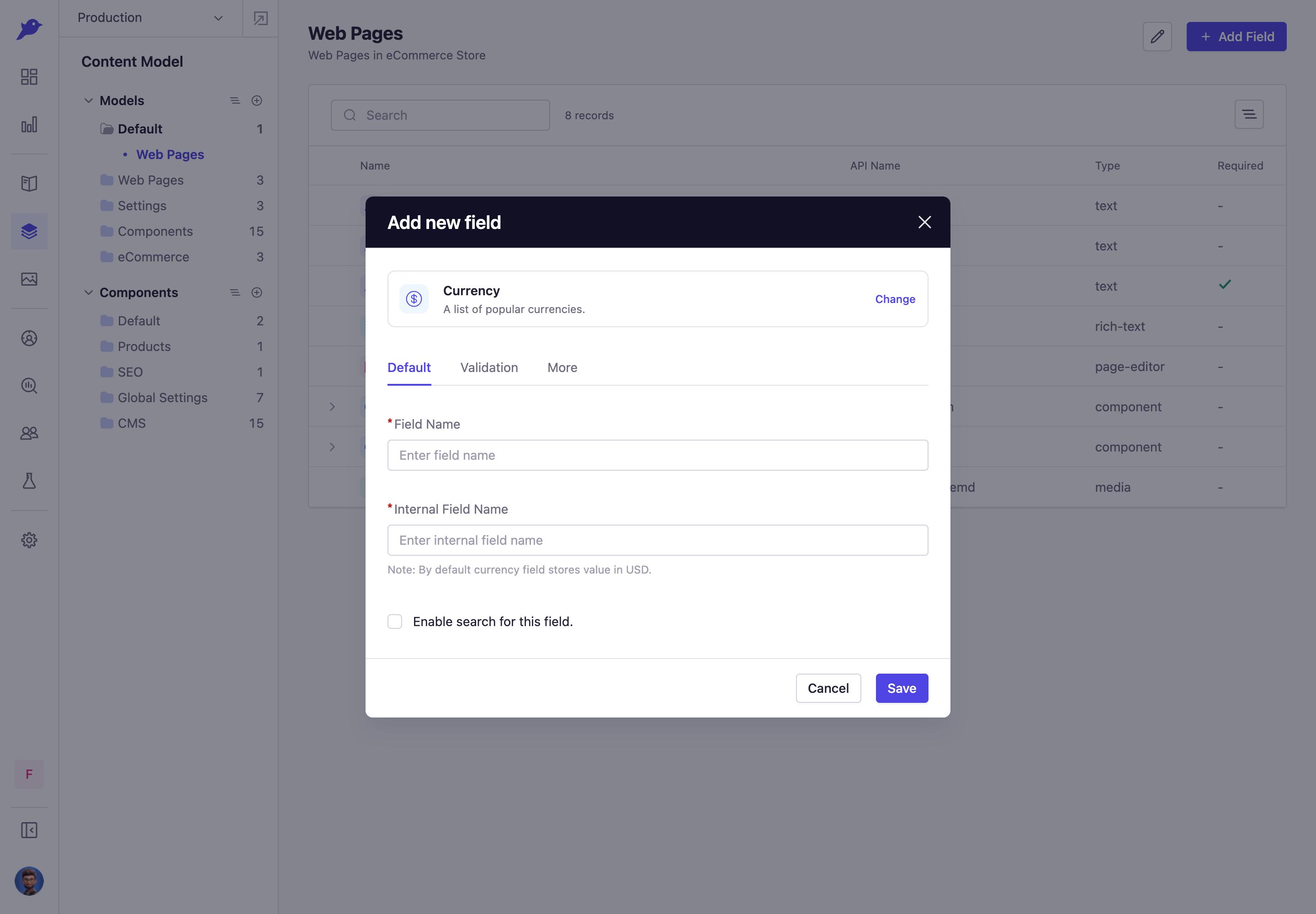Screen dimensions: 1316x914
Task: Expand the first component row chevron
Action: coord(332,407)
